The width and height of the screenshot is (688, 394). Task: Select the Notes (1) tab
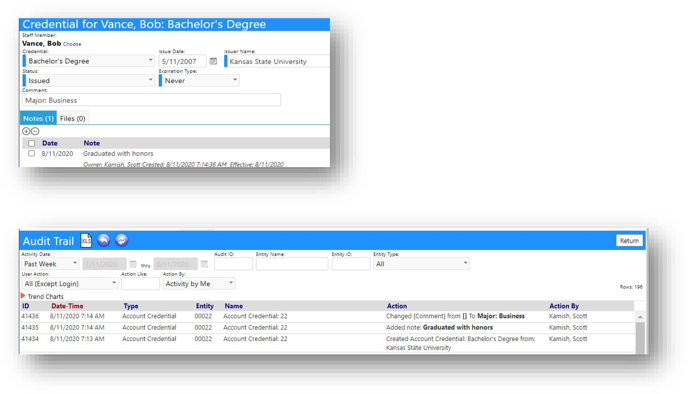38,118
